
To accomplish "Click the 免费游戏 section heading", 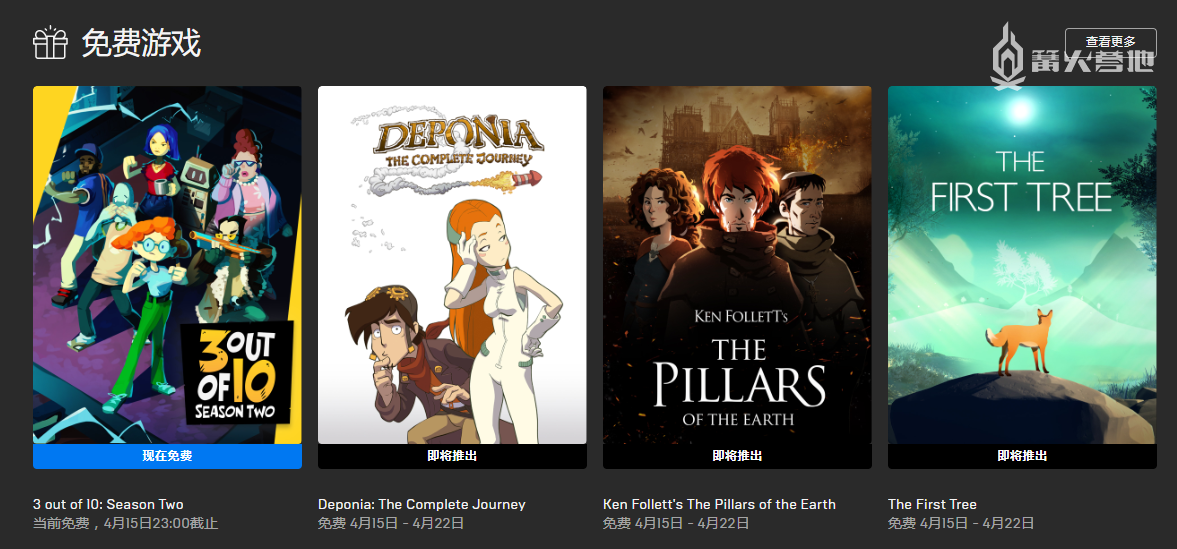I will click(141, 44).
